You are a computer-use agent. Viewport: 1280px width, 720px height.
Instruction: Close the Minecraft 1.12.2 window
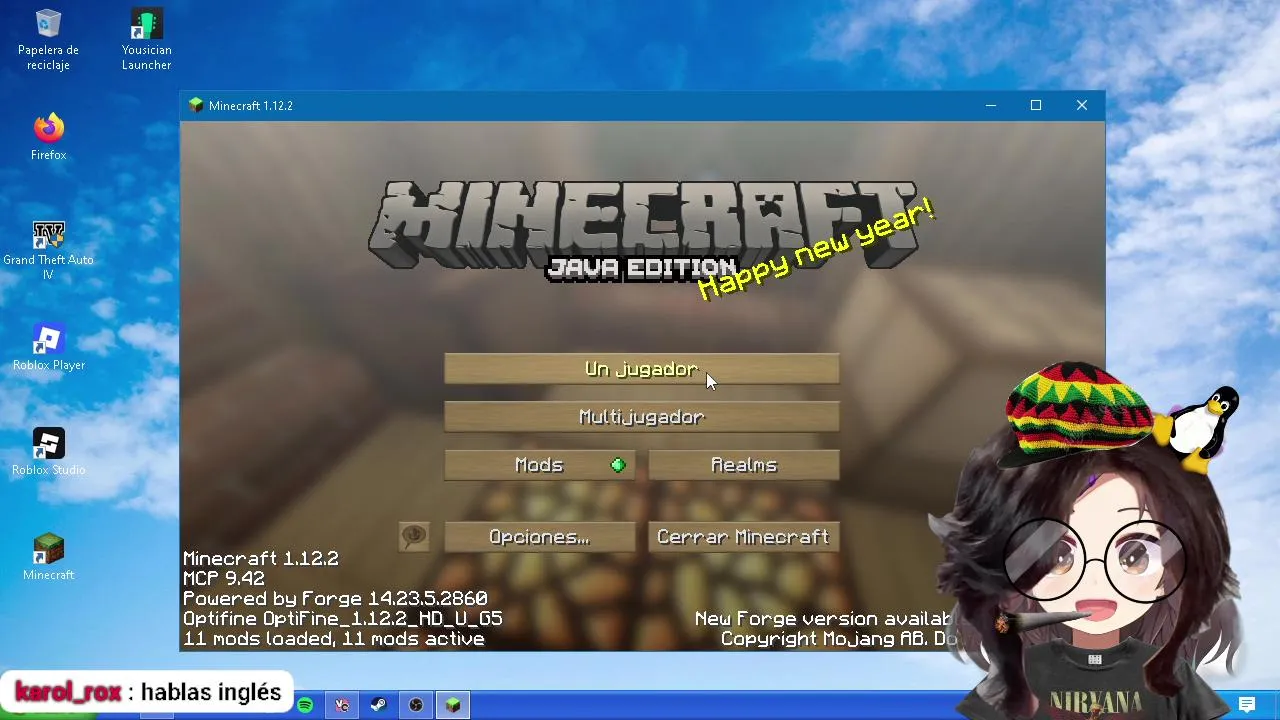tap(1082, 105)
